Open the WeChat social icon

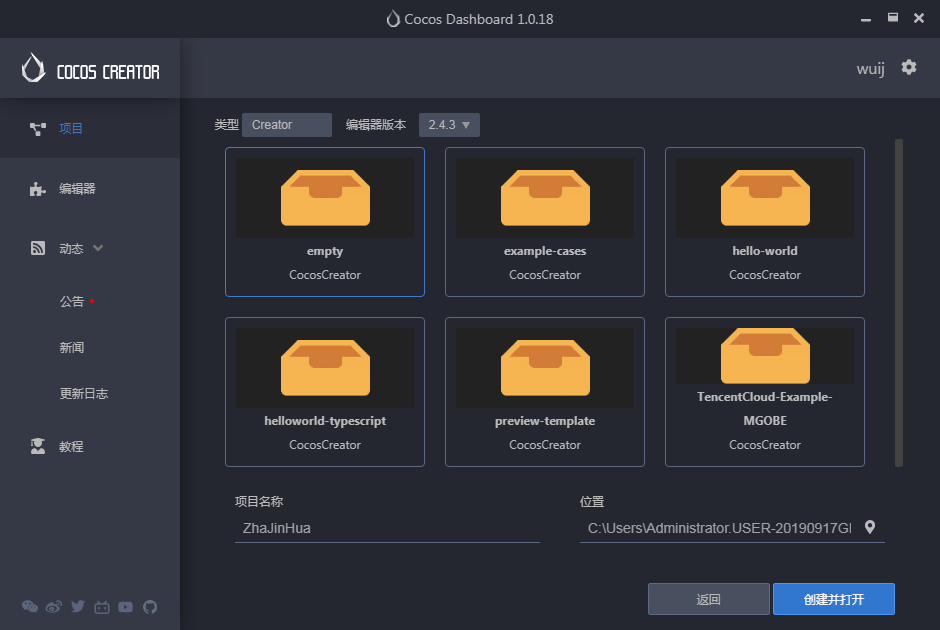pyautogui.click(x=29, y=607)
